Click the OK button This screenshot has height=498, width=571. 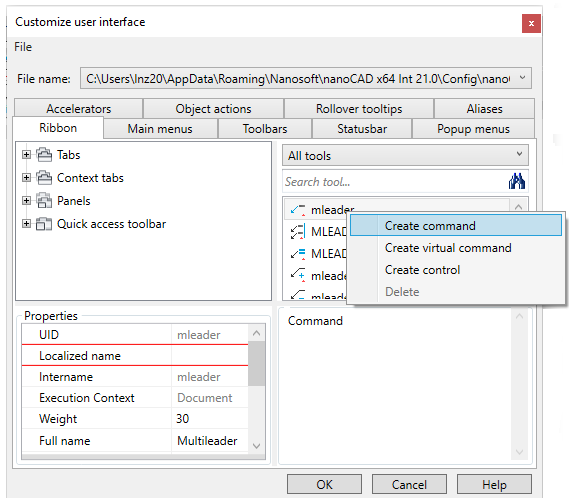click(324, 484)
